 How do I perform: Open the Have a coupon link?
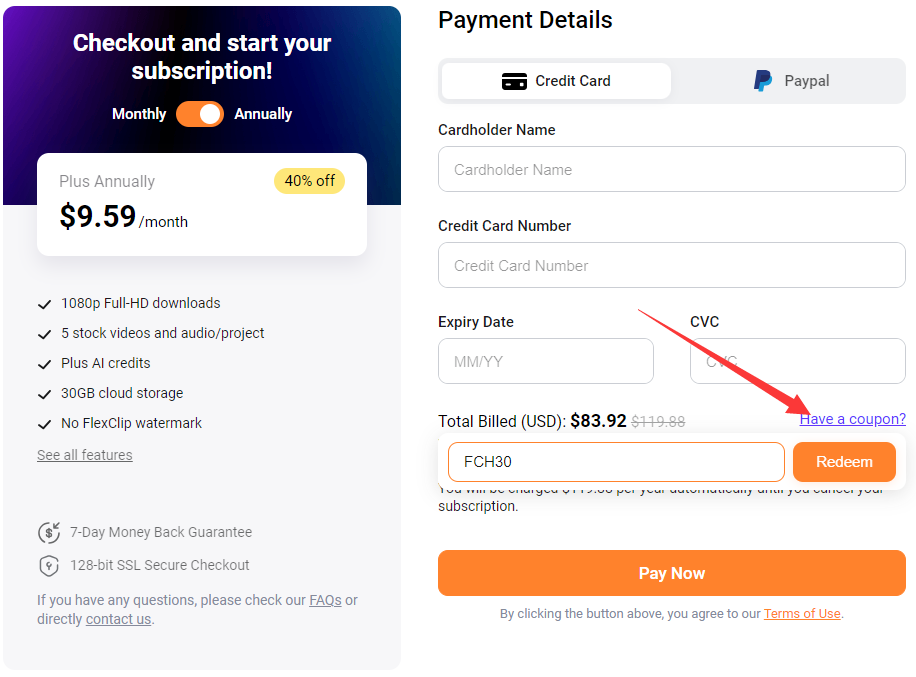(x=852, y=419)
